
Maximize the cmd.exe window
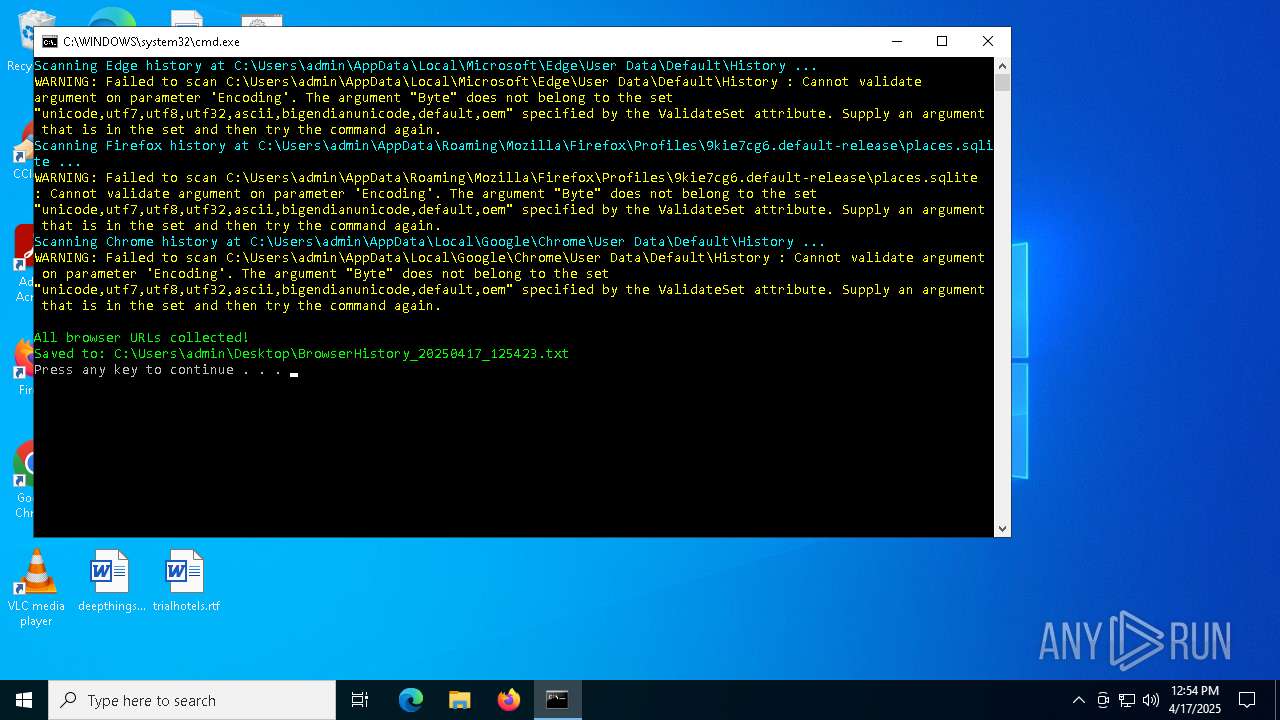click(942, 41)
